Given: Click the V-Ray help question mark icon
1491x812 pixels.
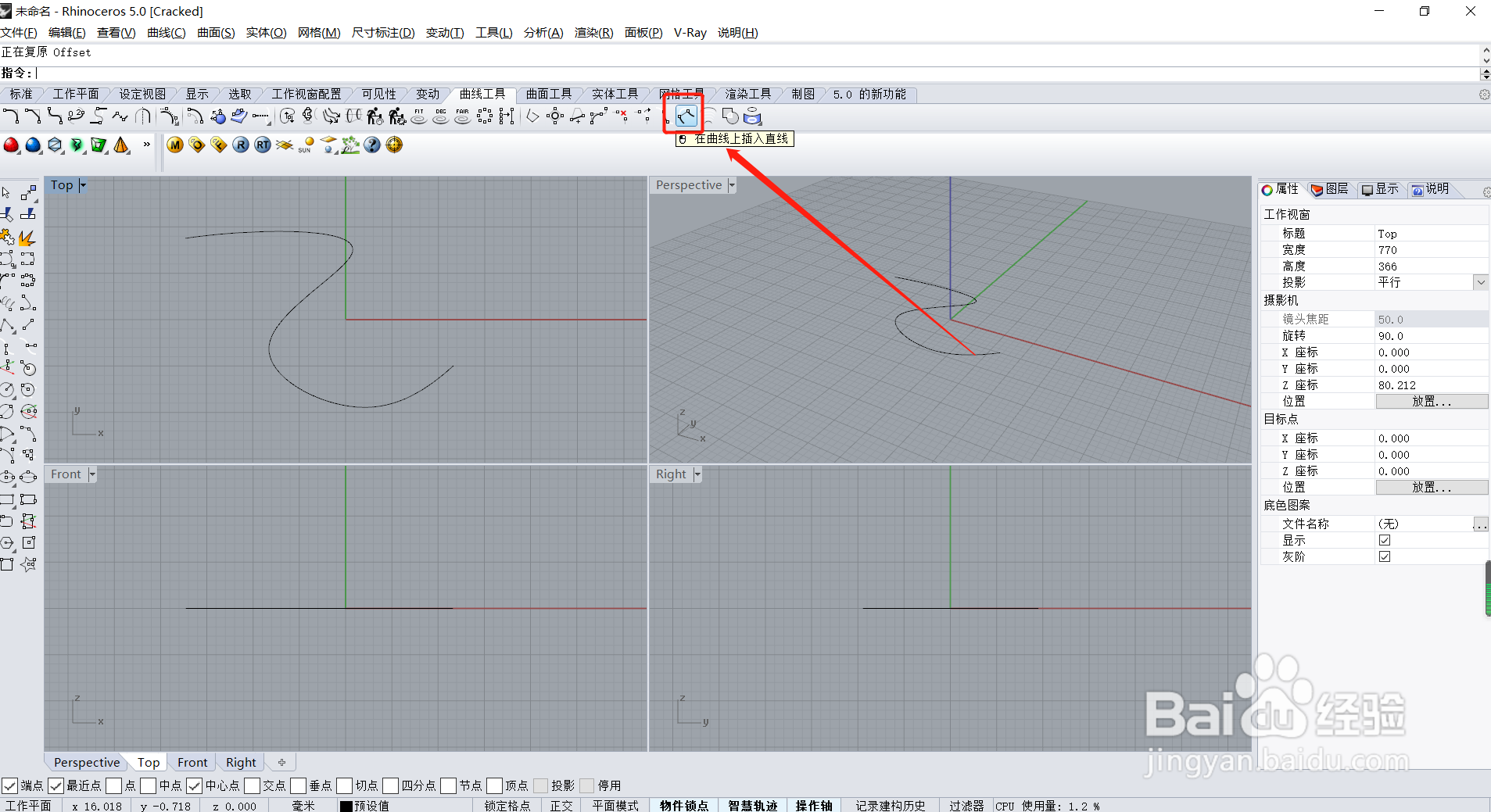Looking at the screenshot, I should [372, 145].
